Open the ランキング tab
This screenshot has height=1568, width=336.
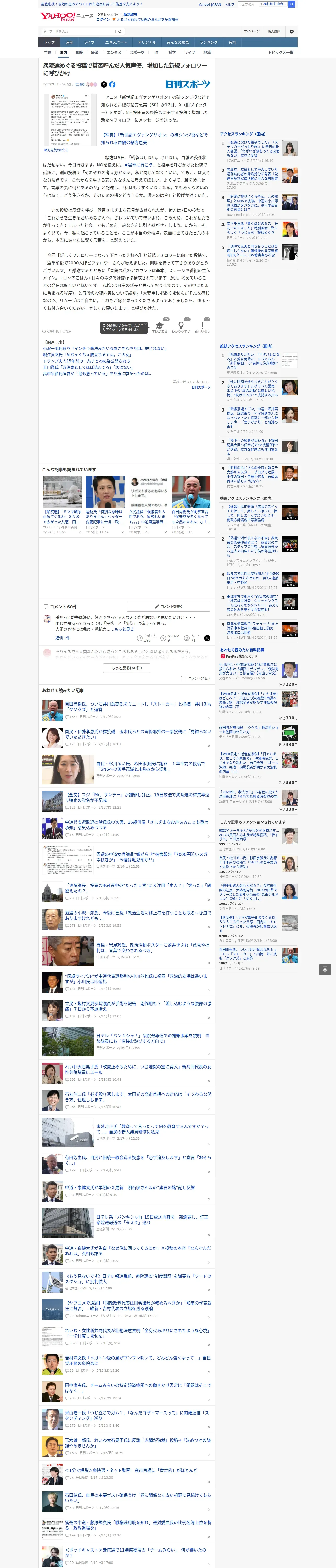(x=209, y=43)
